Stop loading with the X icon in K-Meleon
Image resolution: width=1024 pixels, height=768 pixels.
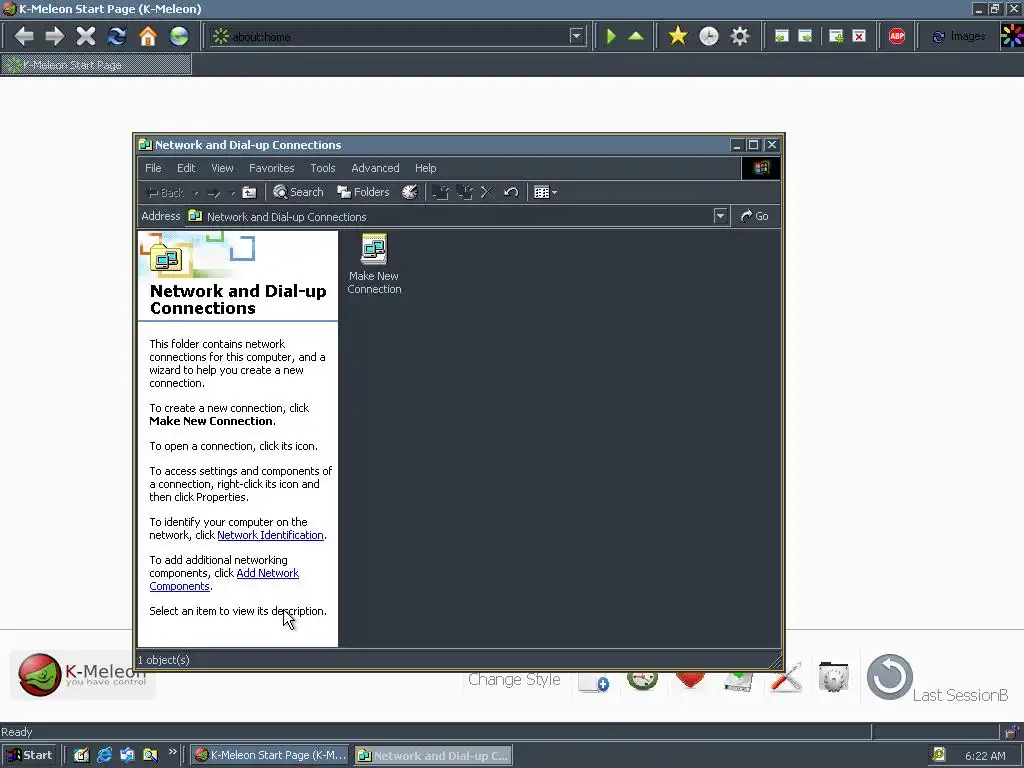[x=86, y=36]
